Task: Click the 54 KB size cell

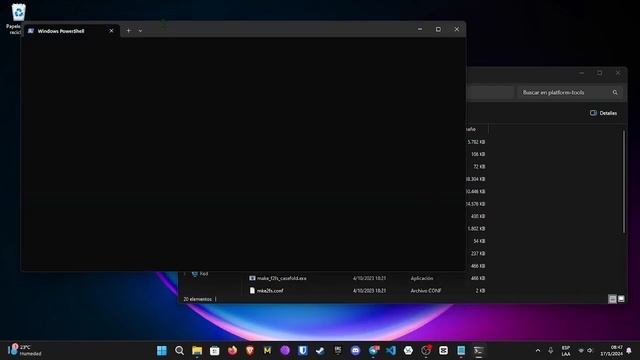Action: (479, 241)
